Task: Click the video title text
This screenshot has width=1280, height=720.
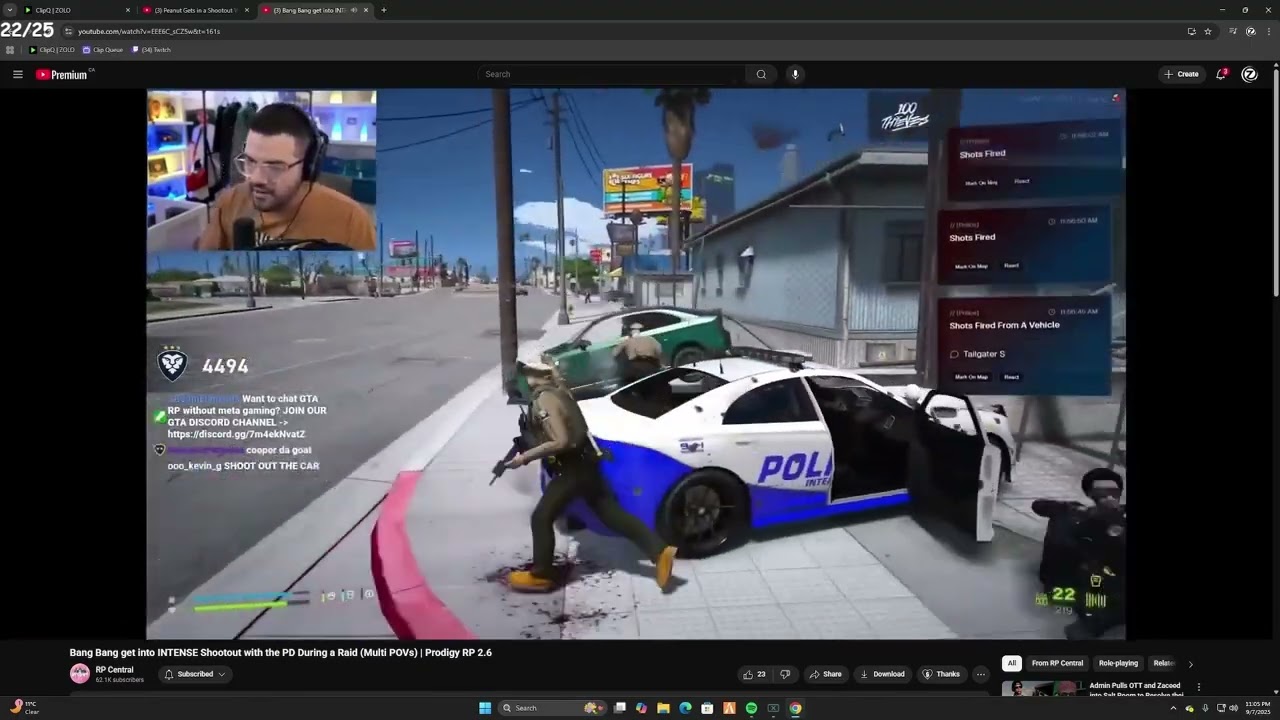Action: 280,652
